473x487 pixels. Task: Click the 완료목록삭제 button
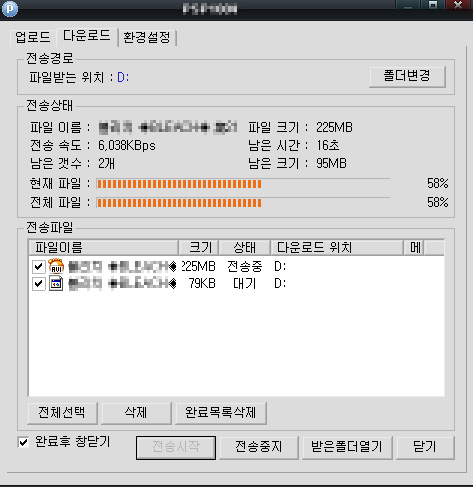pyautogui.click(x=221, y=413)
